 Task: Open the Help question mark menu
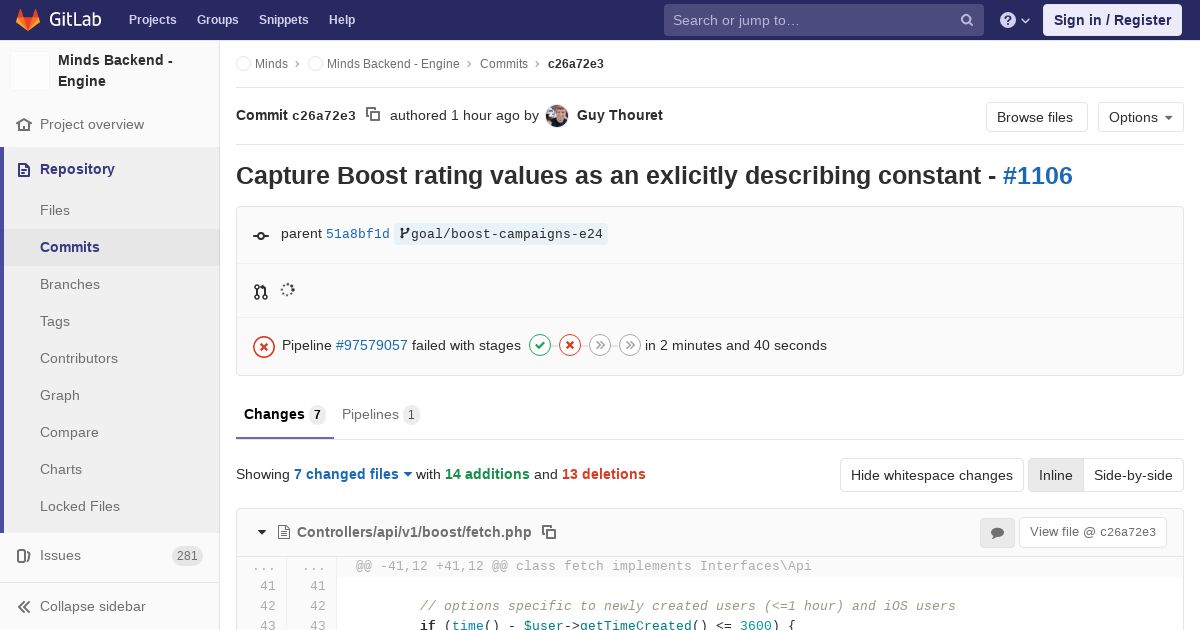pos(1014,20)
